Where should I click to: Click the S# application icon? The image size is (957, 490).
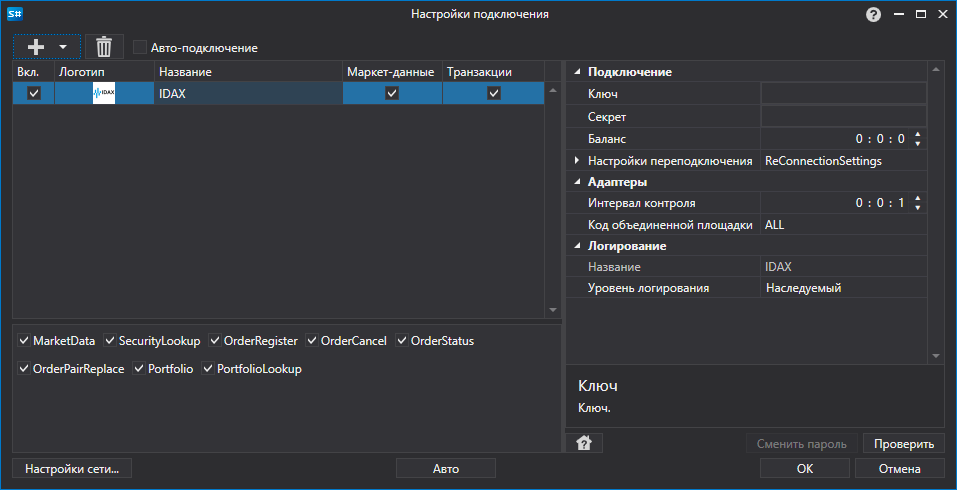click(x=15, y=14)
